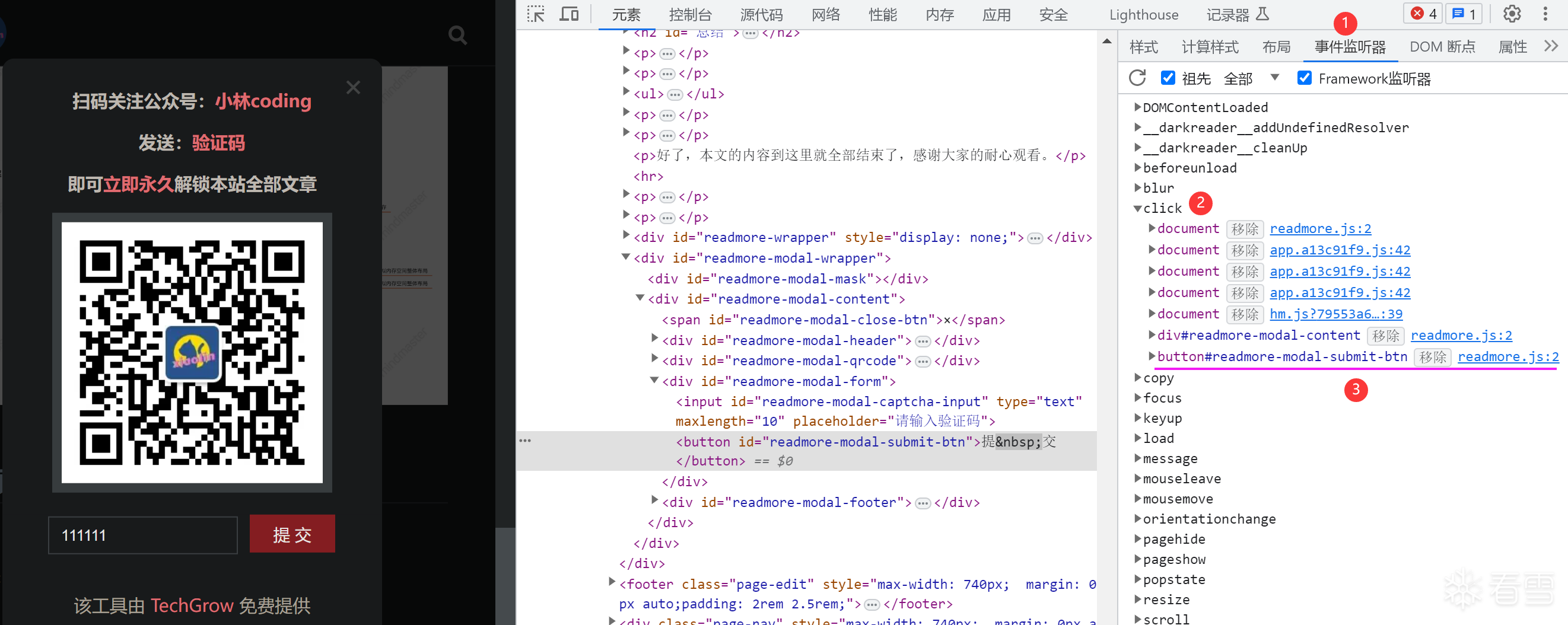Expand the popstate listener group
1568x625 pixels.
tap(1137, 579)
